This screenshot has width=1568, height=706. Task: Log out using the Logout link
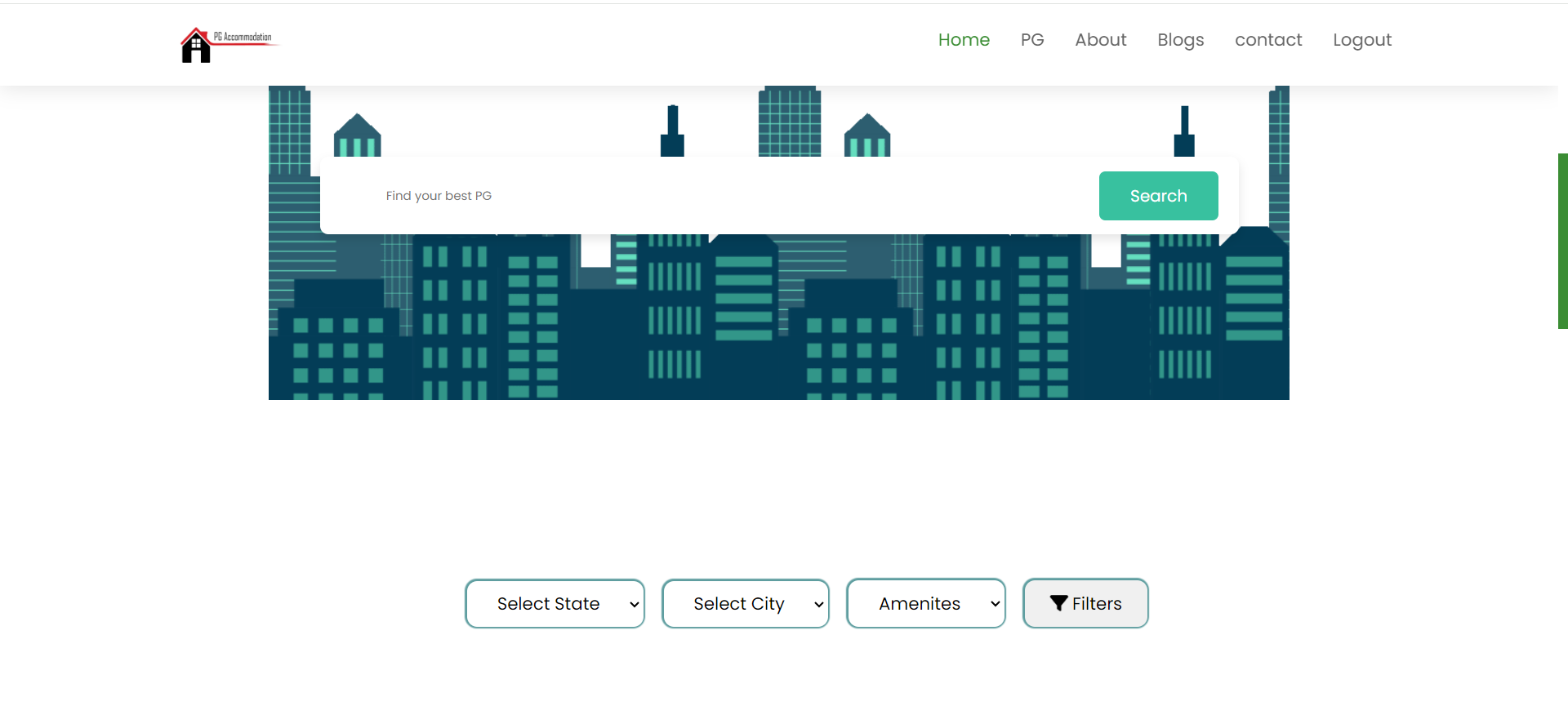click(1361, 40)
